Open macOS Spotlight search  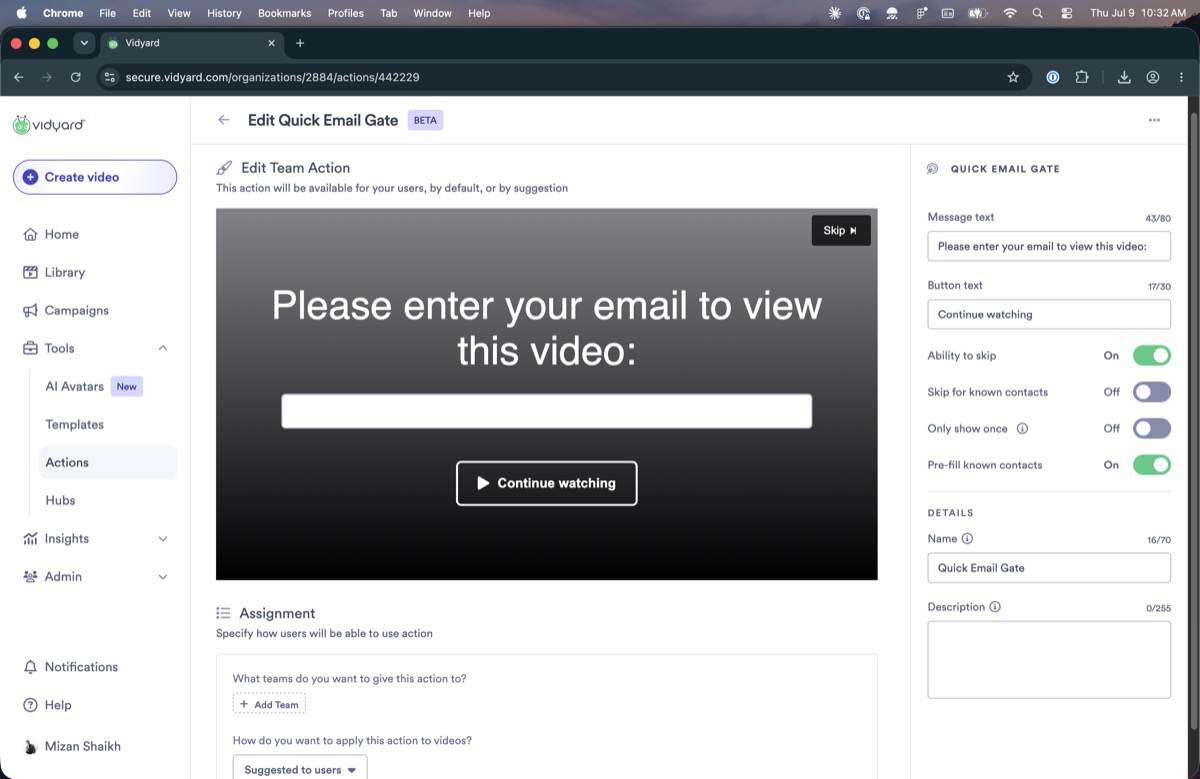[1038, 13]
